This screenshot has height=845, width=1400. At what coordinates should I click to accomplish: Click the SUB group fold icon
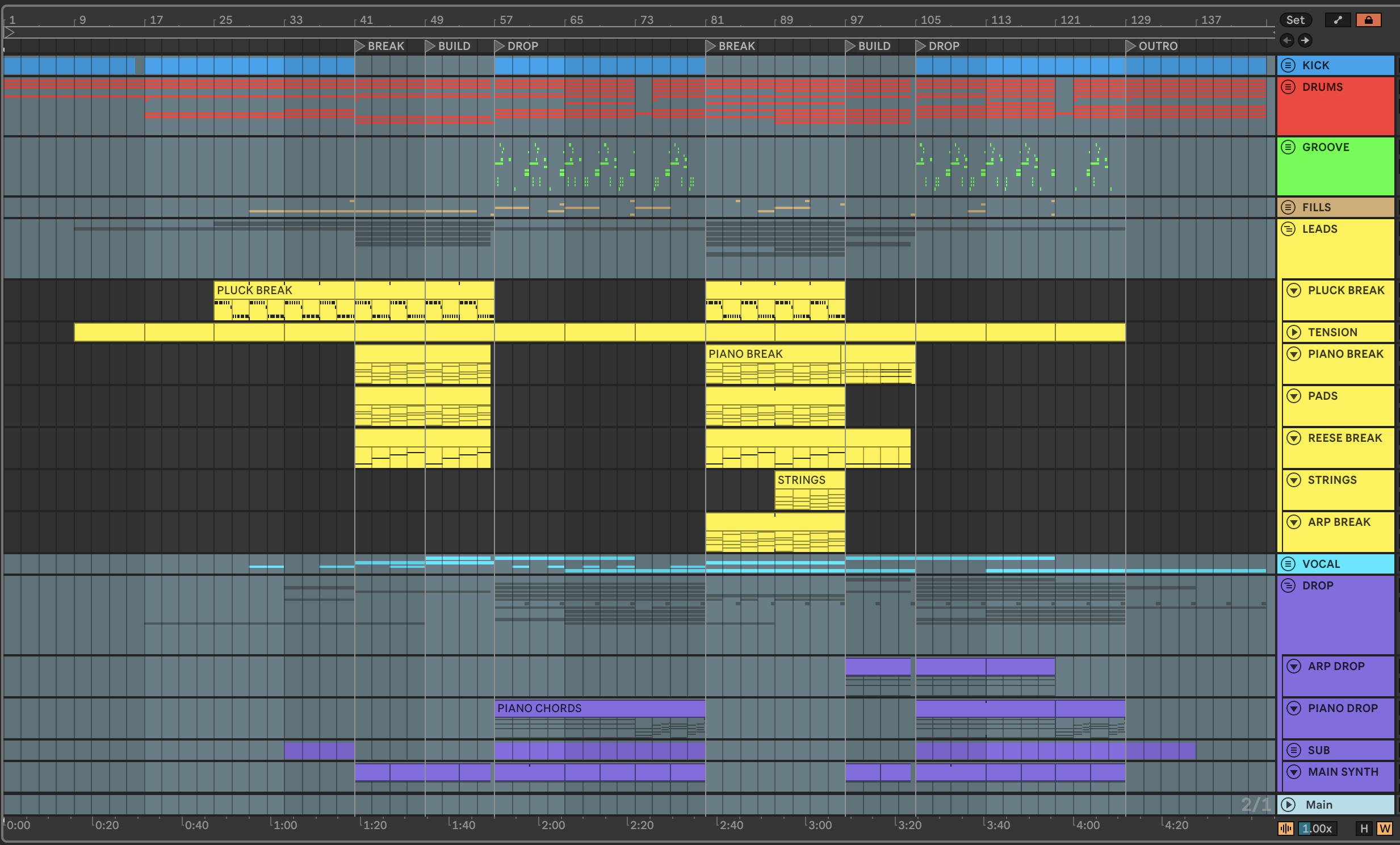pos(1294,750)
